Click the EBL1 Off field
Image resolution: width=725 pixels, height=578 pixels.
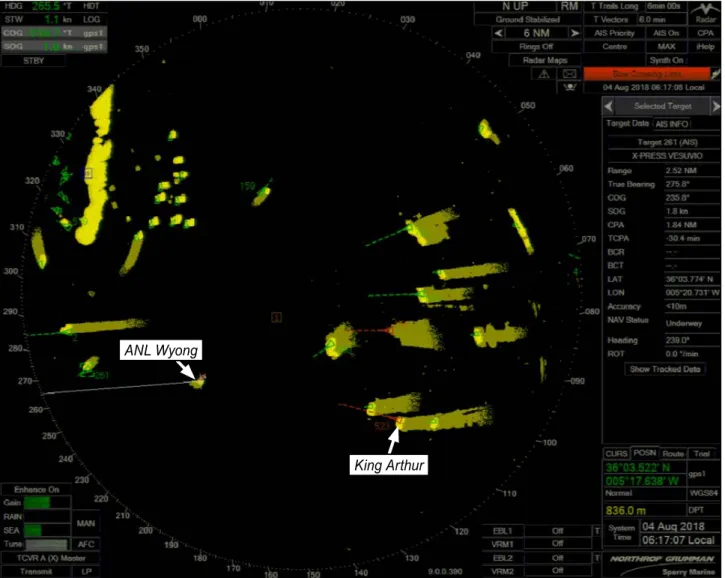pyautogui.click(x=558, y=531)
